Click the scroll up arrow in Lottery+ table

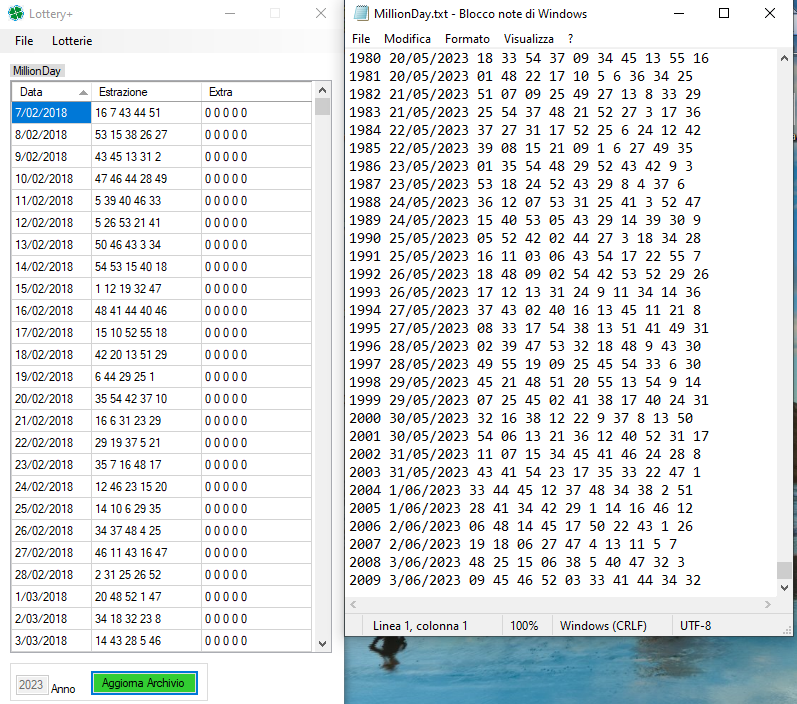click(x=322, y=90)
